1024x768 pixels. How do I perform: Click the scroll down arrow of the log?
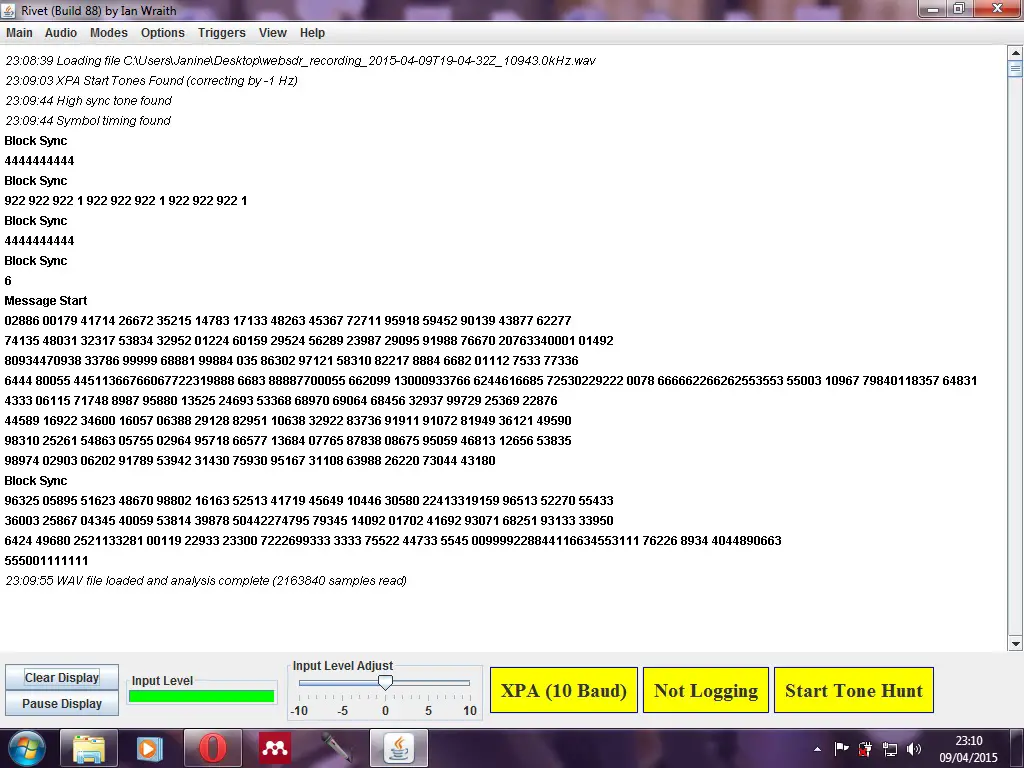(1015, 643)
